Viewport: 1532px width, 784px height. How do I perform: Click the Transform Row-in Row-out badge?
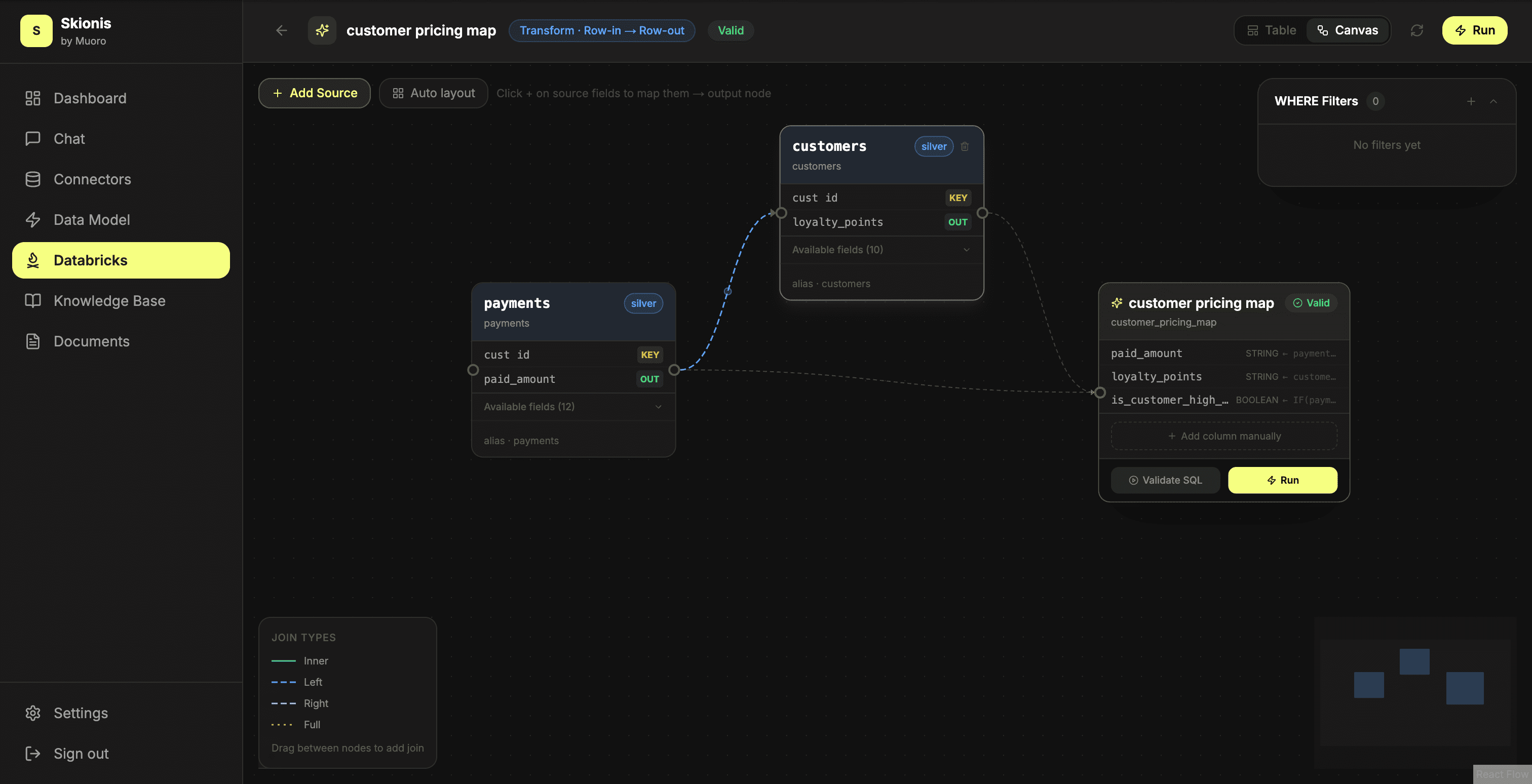602,30
